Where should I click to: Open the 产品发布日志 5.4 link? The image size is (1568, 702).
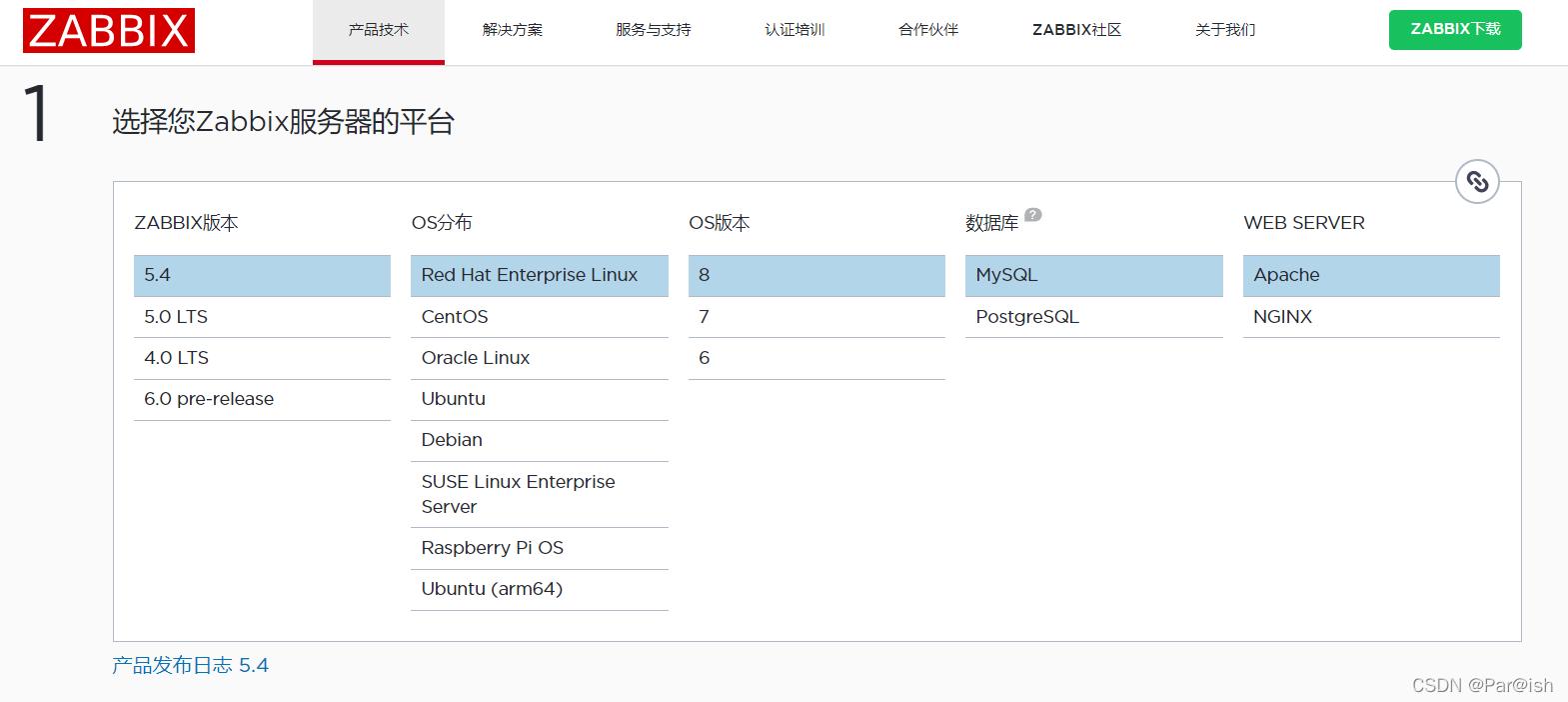190,665
